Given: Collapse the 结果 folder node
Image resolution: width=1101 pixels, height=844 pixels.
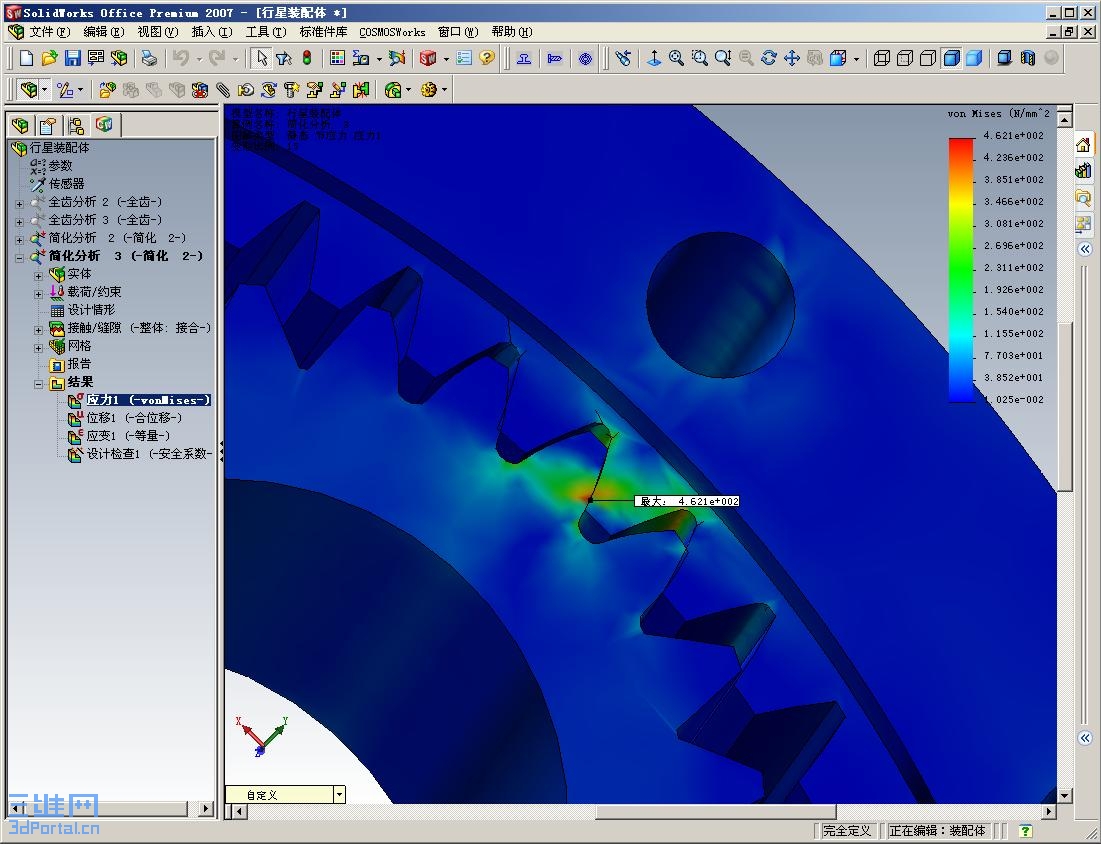Looking at the screenshot, I should click(39, 384).
